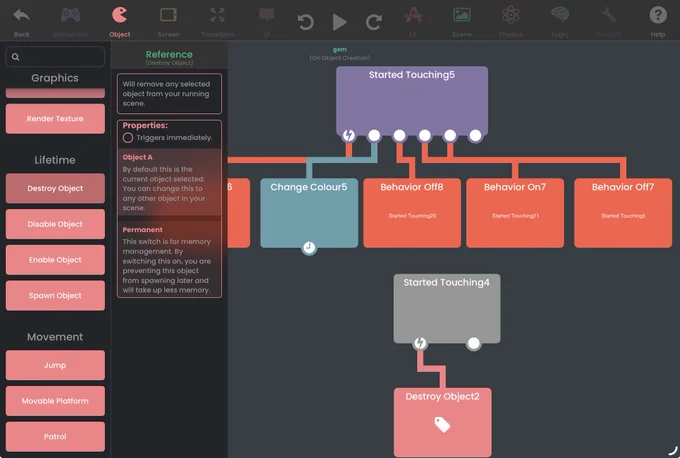680x458 pixels.
Task: Click lightning trigger output on Started Touching5
Action: pyautogui.click(x=349, y=136)
